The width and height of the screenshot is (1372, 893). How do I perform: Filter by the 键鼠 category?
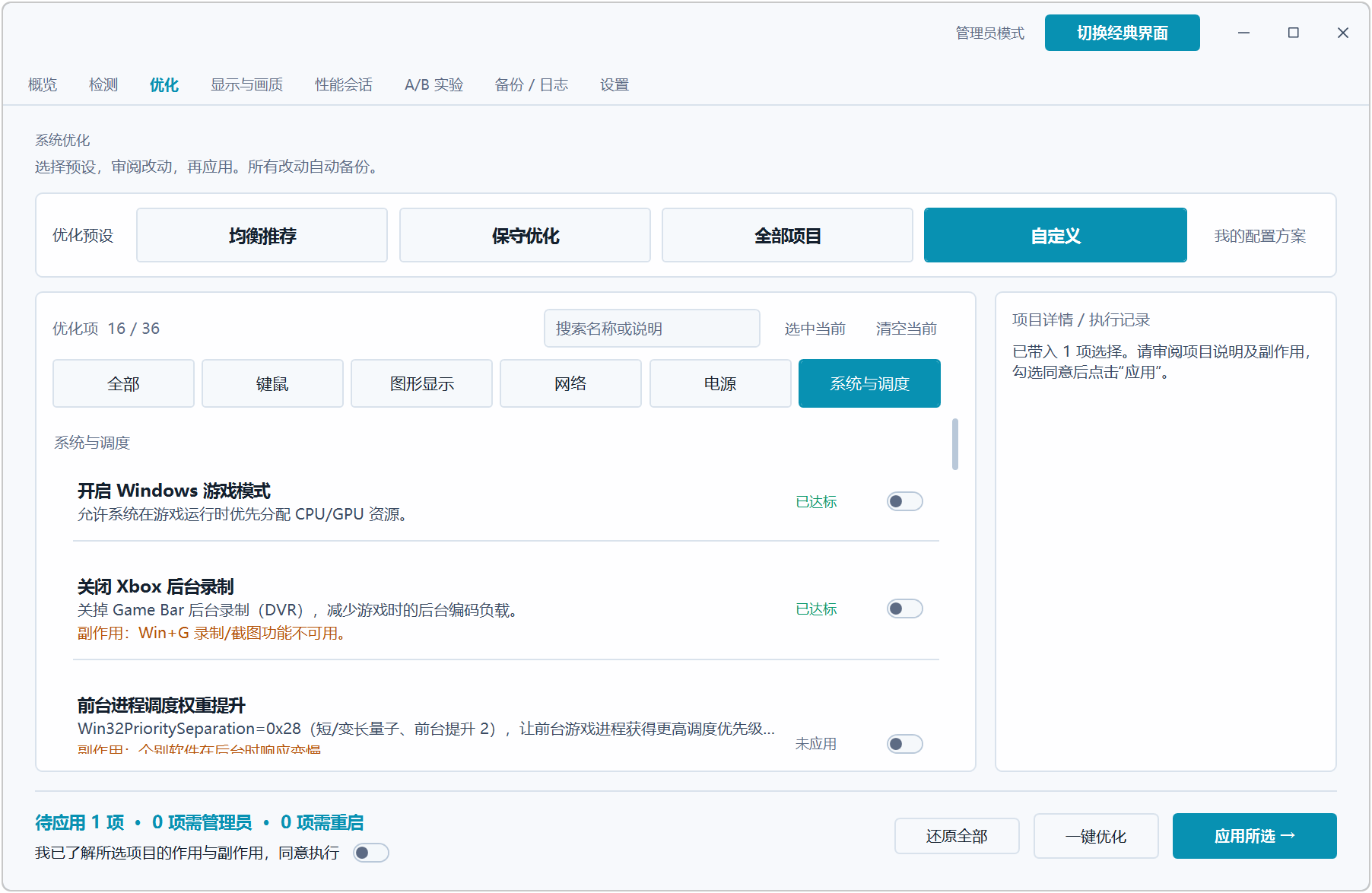[272, 383]
